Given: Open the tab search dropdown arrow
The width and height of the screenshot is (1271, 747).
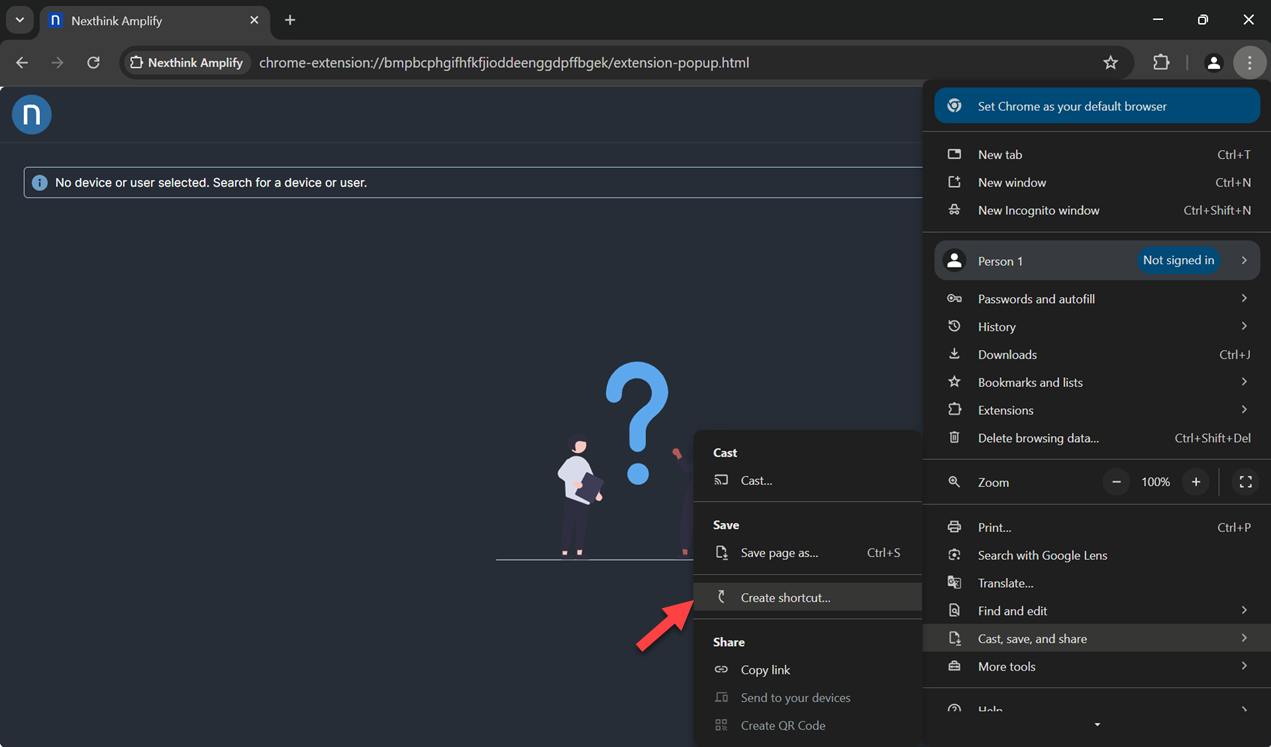Looking at the screenshot, I should (19, 20).
